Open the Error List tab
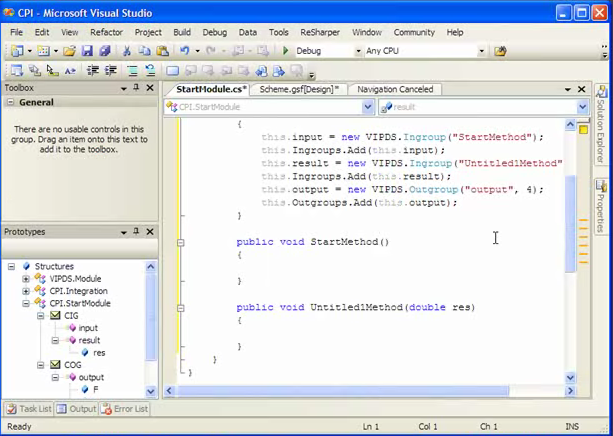 click(125, 409)
